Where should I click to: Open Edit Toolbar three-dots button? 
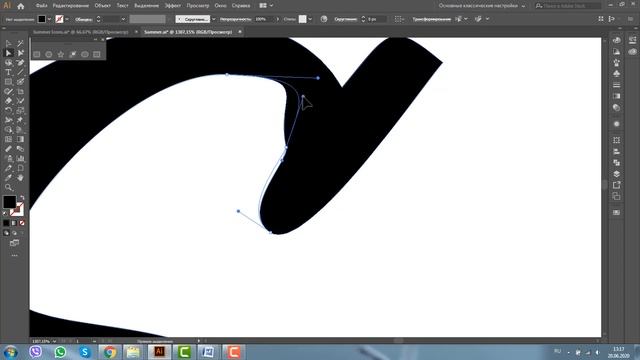15,256
